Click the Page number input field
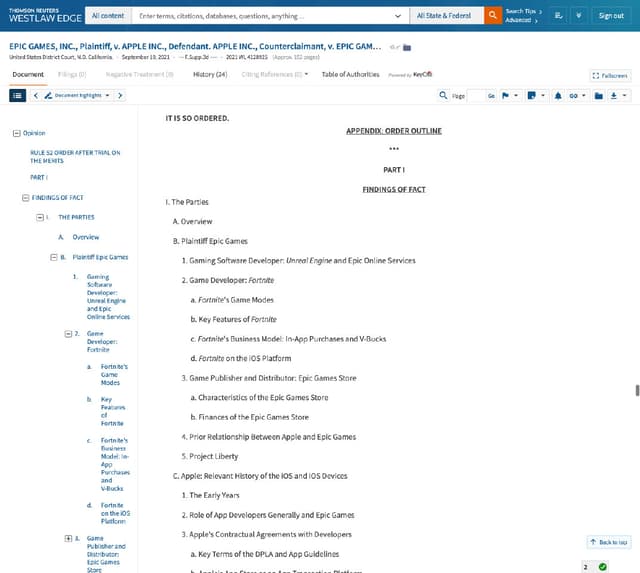The height and width of the screenshot is (573, 640). tap(475, 95)
